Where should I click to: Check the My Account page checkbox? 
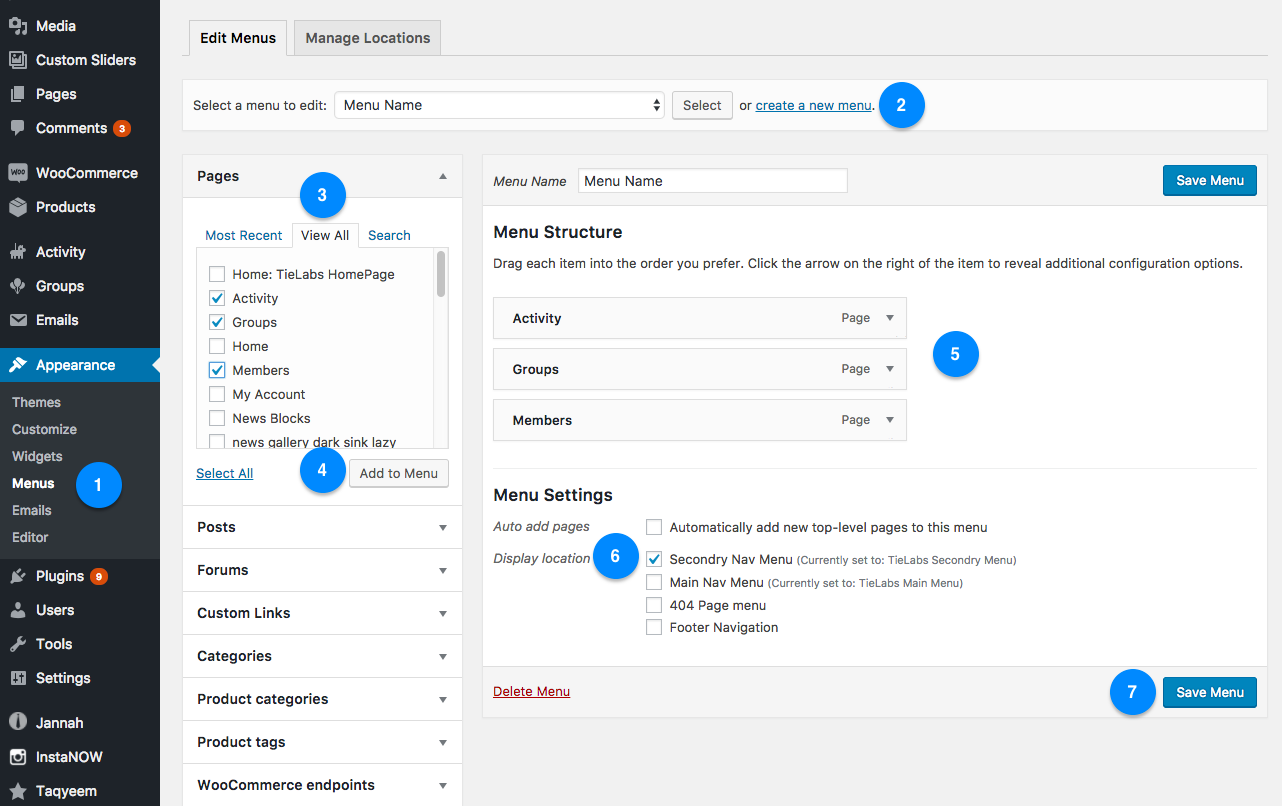(216, 394)
